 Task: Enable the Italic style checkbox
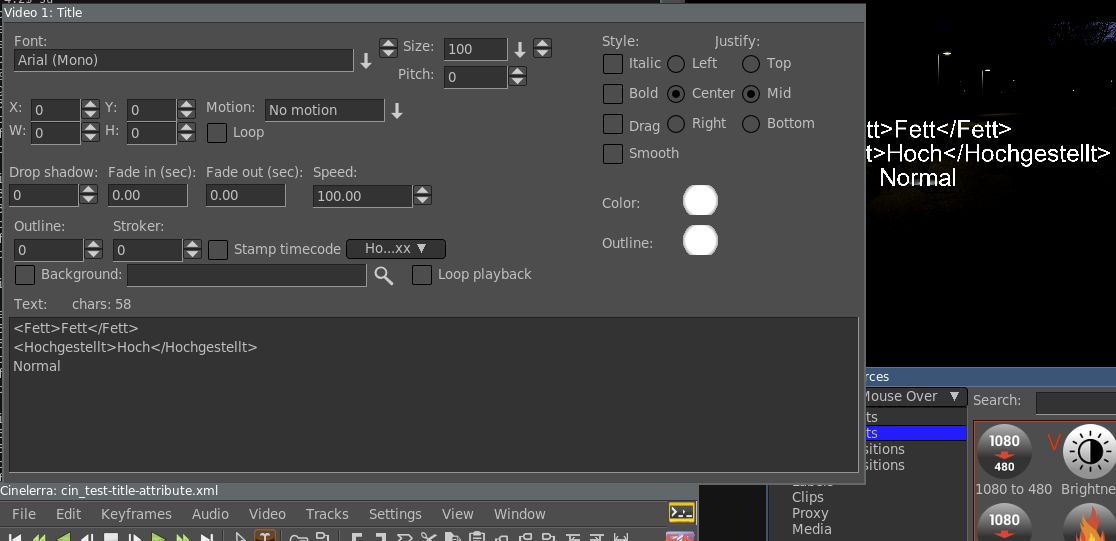pyautogui.click(x=613, y=64)
